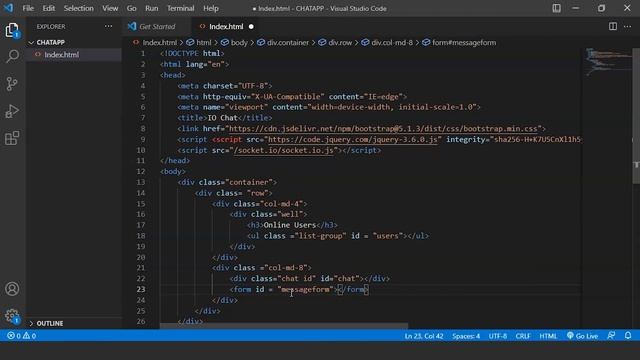Show warnings count in status bar

pos(29,336)
